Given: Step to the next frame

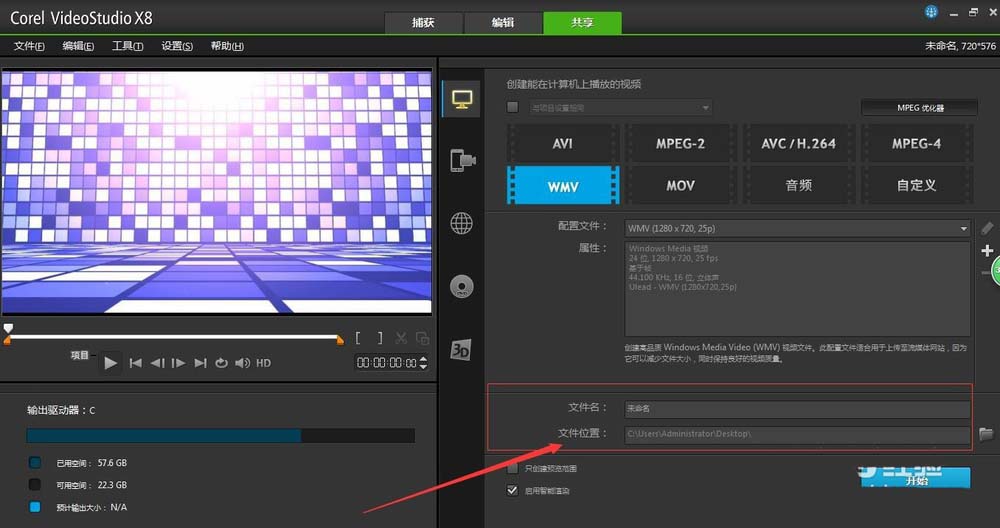Looking at the screenshot, I should click(179, 363).
